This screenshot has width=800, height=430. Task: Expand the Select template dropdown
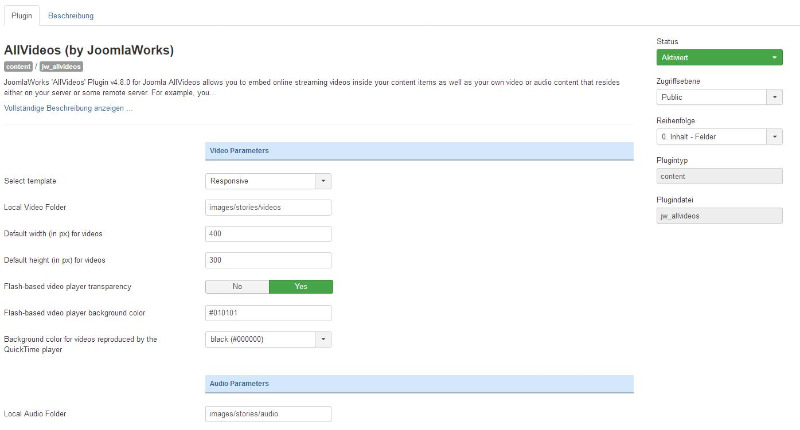tap(268, 181)
